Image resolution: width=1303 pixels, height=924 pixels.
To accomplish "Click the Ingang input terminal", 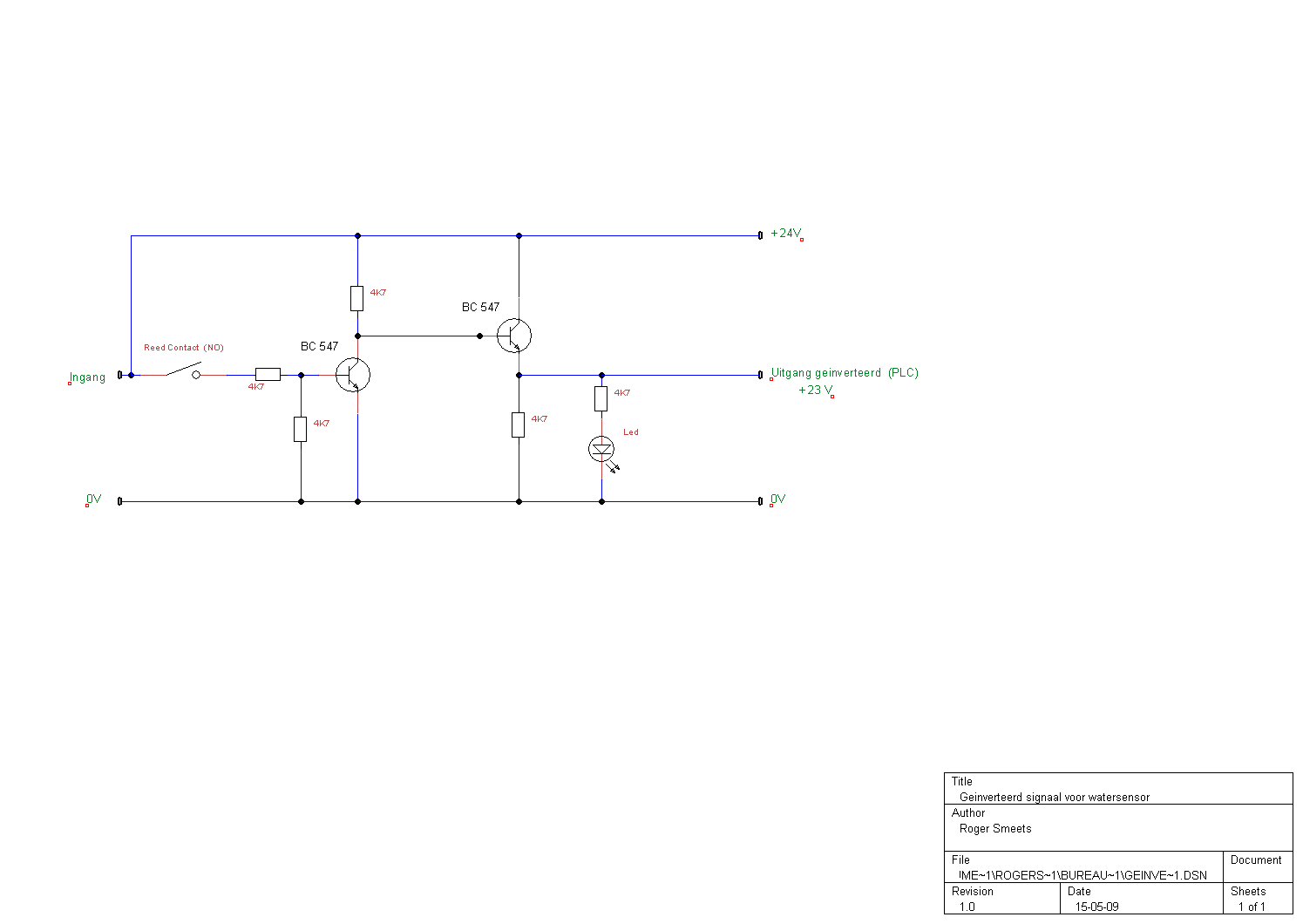I will click(120, 375).
